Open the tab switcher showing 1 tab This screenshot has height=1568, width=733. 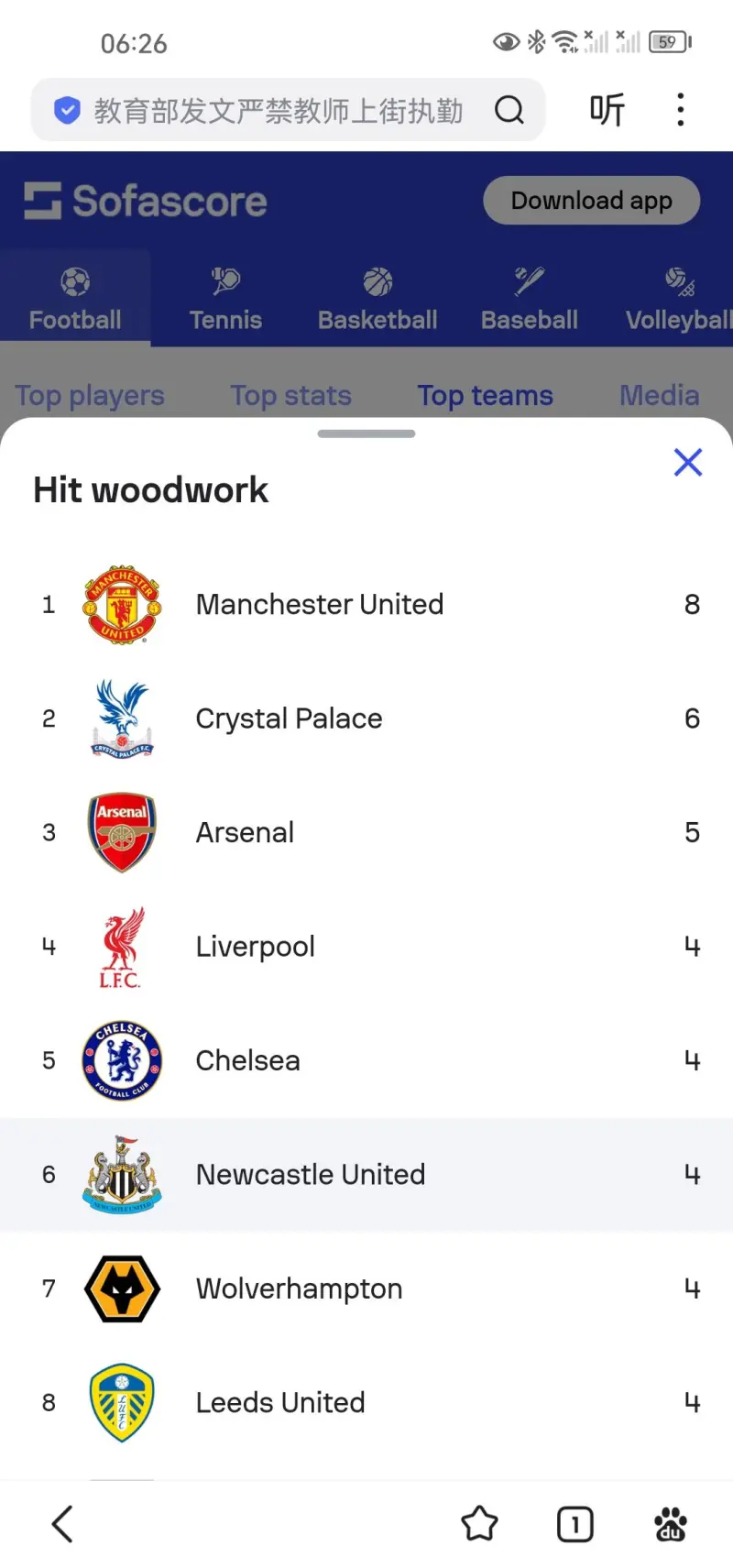tap(574, 1524)
